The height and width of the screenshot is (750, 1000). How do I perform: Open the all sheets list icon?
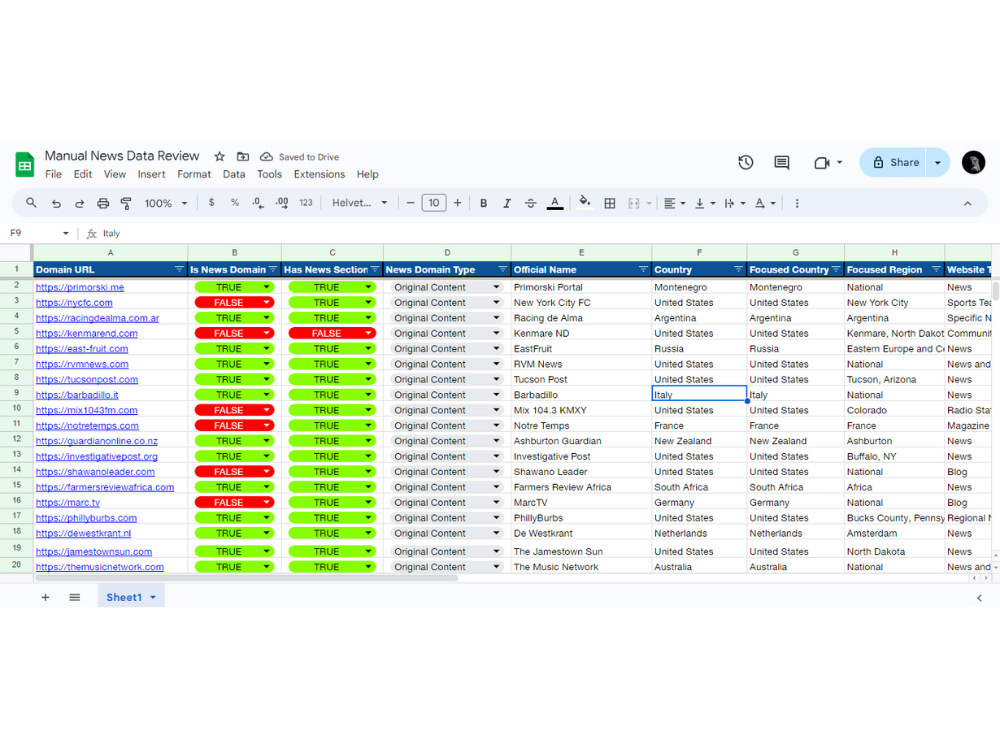coord(75,598)
